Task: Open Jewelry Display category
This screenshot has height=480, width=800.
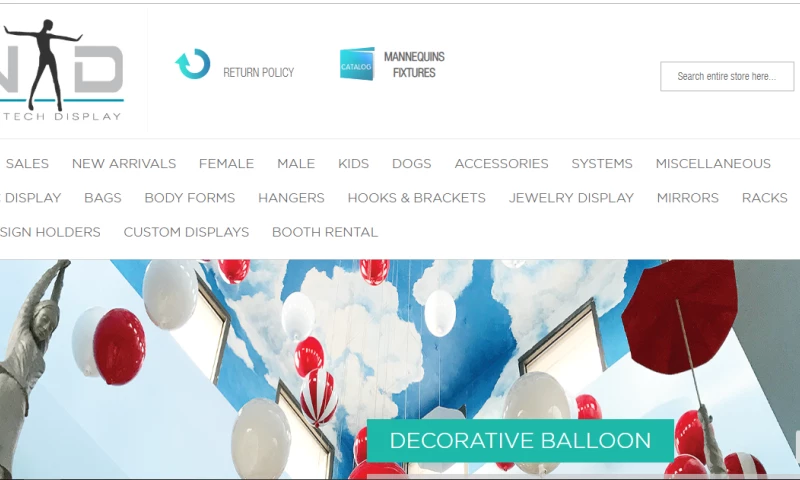Action: tap(571, 198)
